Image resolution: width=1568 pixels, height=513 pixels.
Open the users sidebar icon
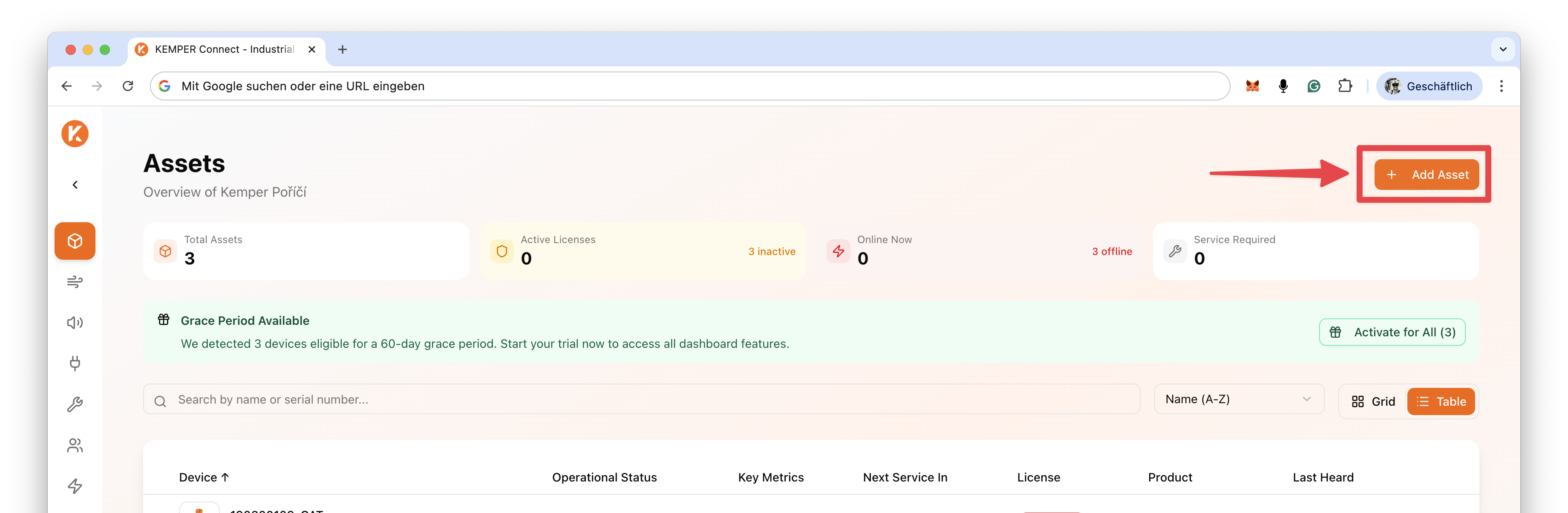pyautogui.click(x=75, y=446)
